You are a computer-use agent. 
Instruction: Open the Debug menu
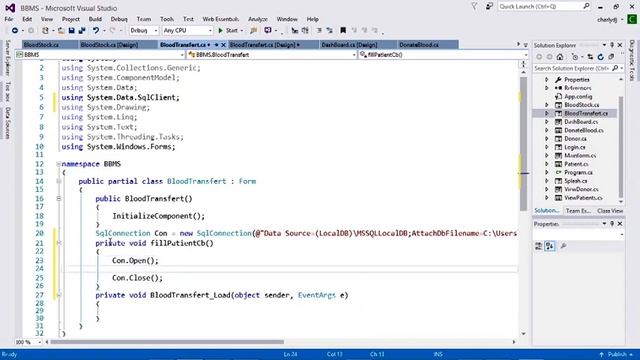click(119, 19)
